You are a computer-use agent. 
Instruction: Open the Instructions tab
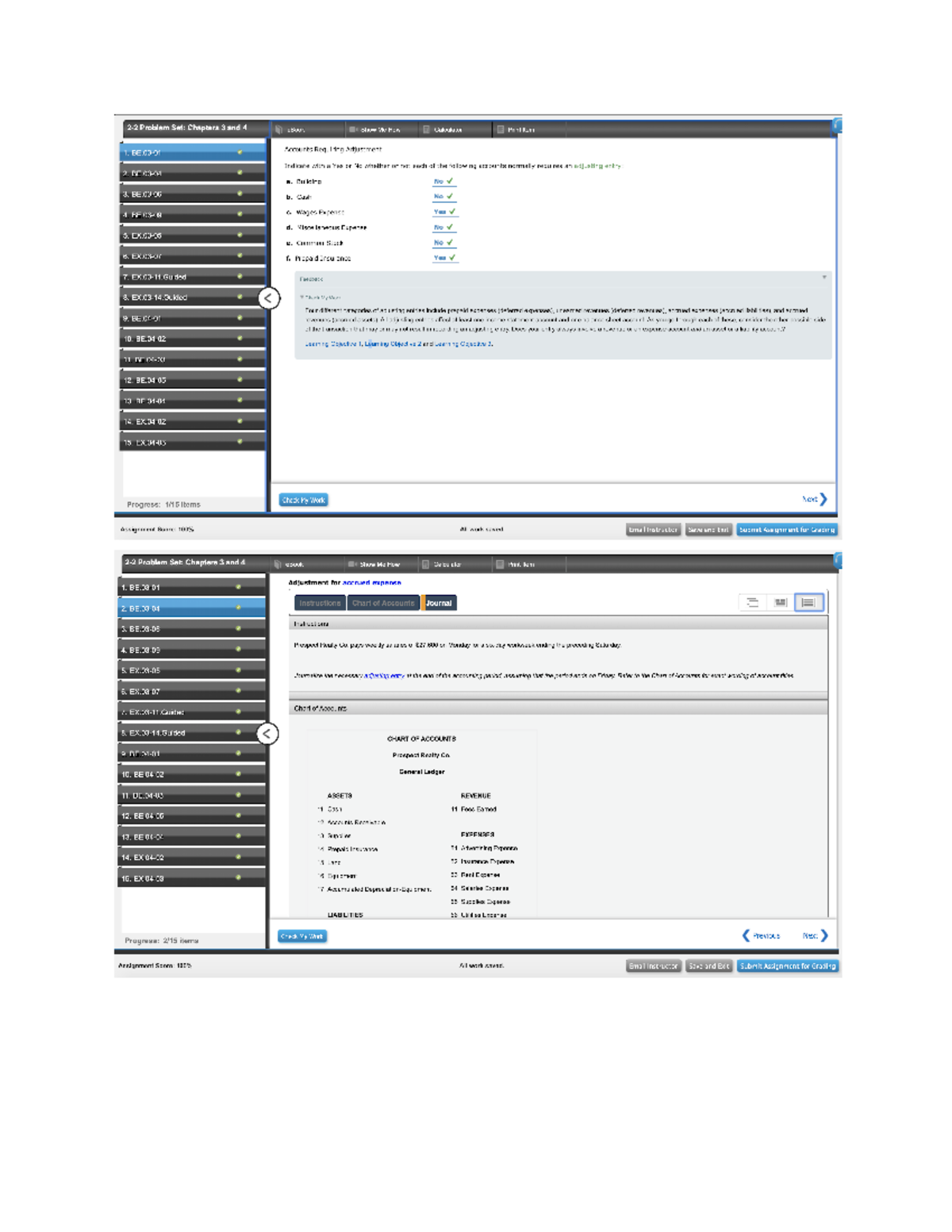pyautogui.click(x=320, y=603)
